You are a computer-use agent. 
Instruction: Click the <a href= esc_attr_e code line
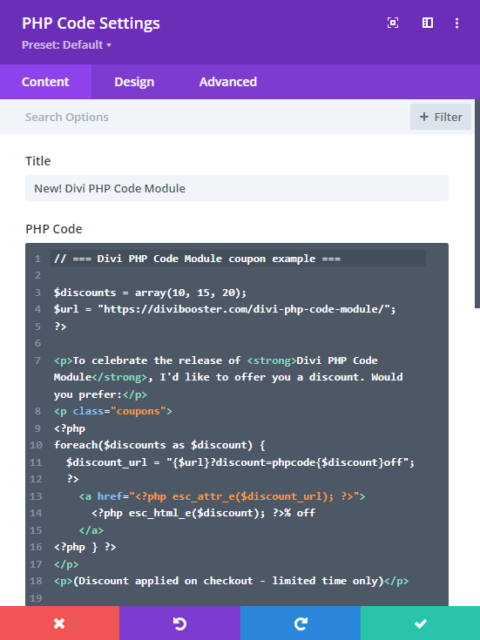(x=222, y=496)
